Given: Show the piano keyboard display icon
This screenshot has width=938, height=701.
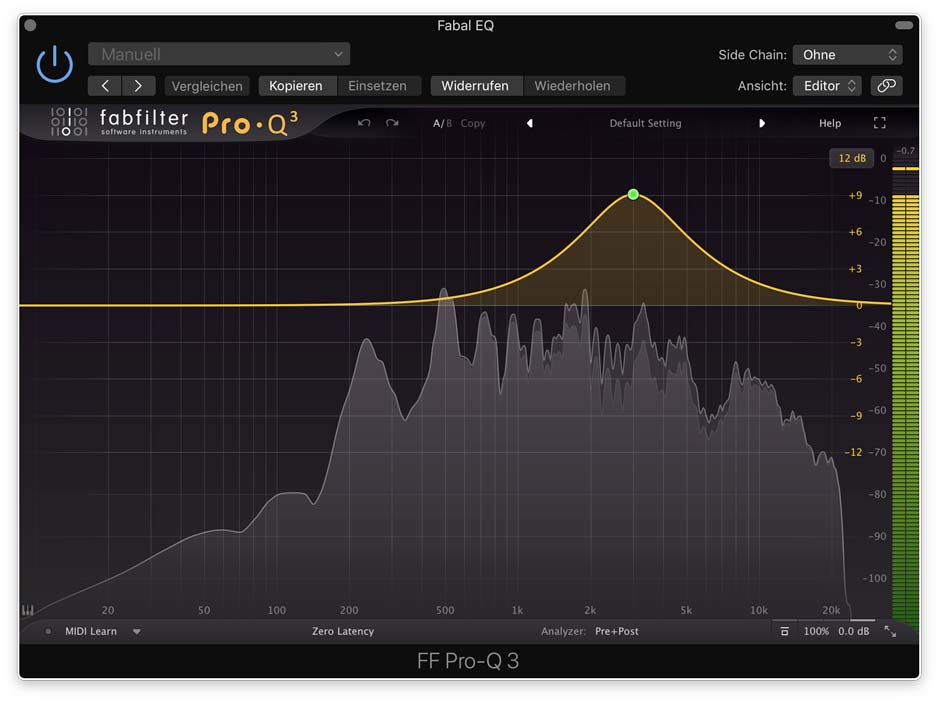Looking at the screenshot, I should [28, 610].
